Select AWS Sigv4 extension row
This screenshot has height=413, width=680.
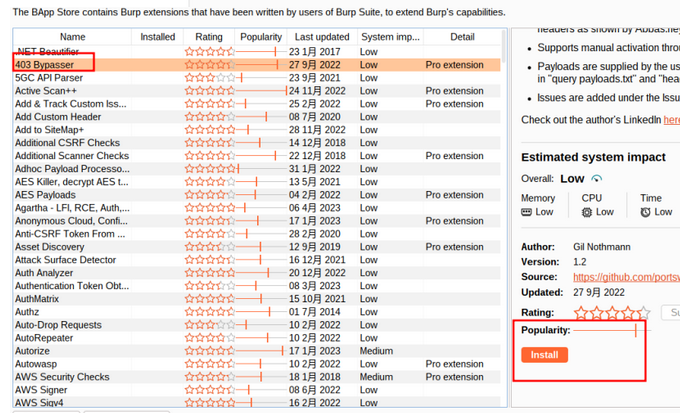coord(257,403)
